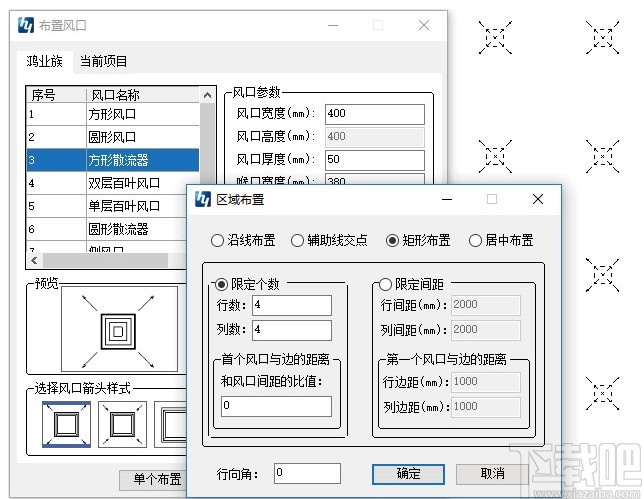The image size is (644, 499).
Task: Select the second arrow style thumbnail
Action: tap(122, 424)
